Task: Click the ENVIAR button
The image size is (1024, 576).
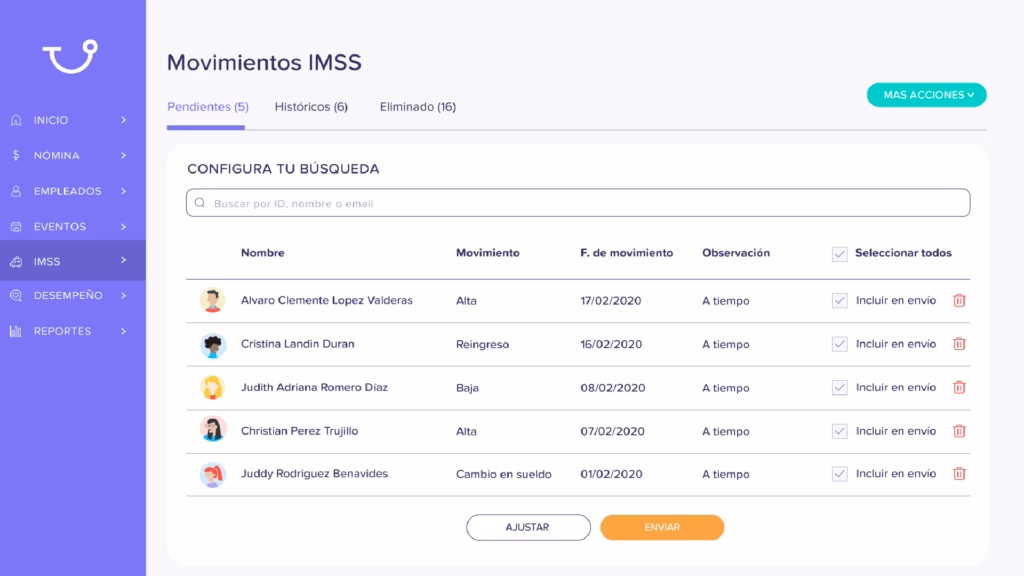Action: coord(662,527)
